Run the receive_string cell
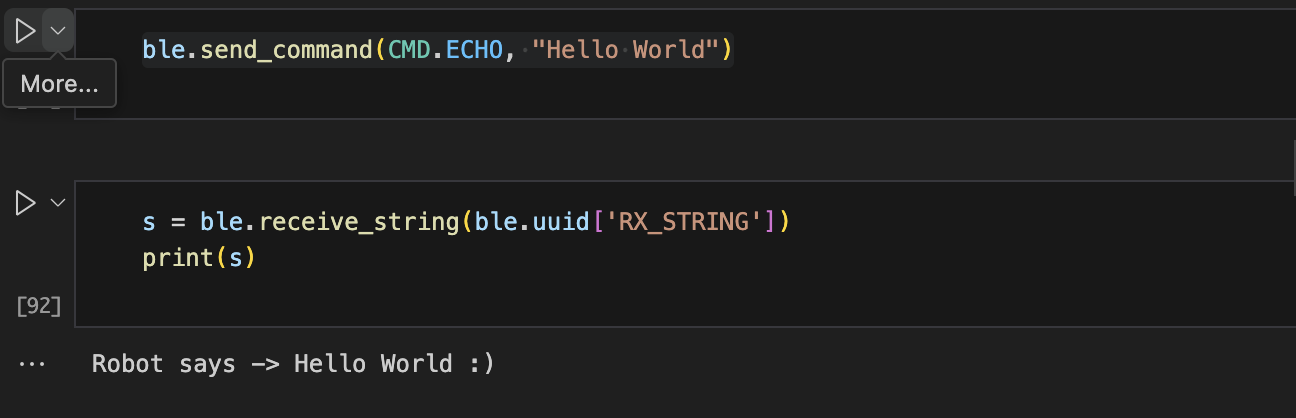 point(24,204)
